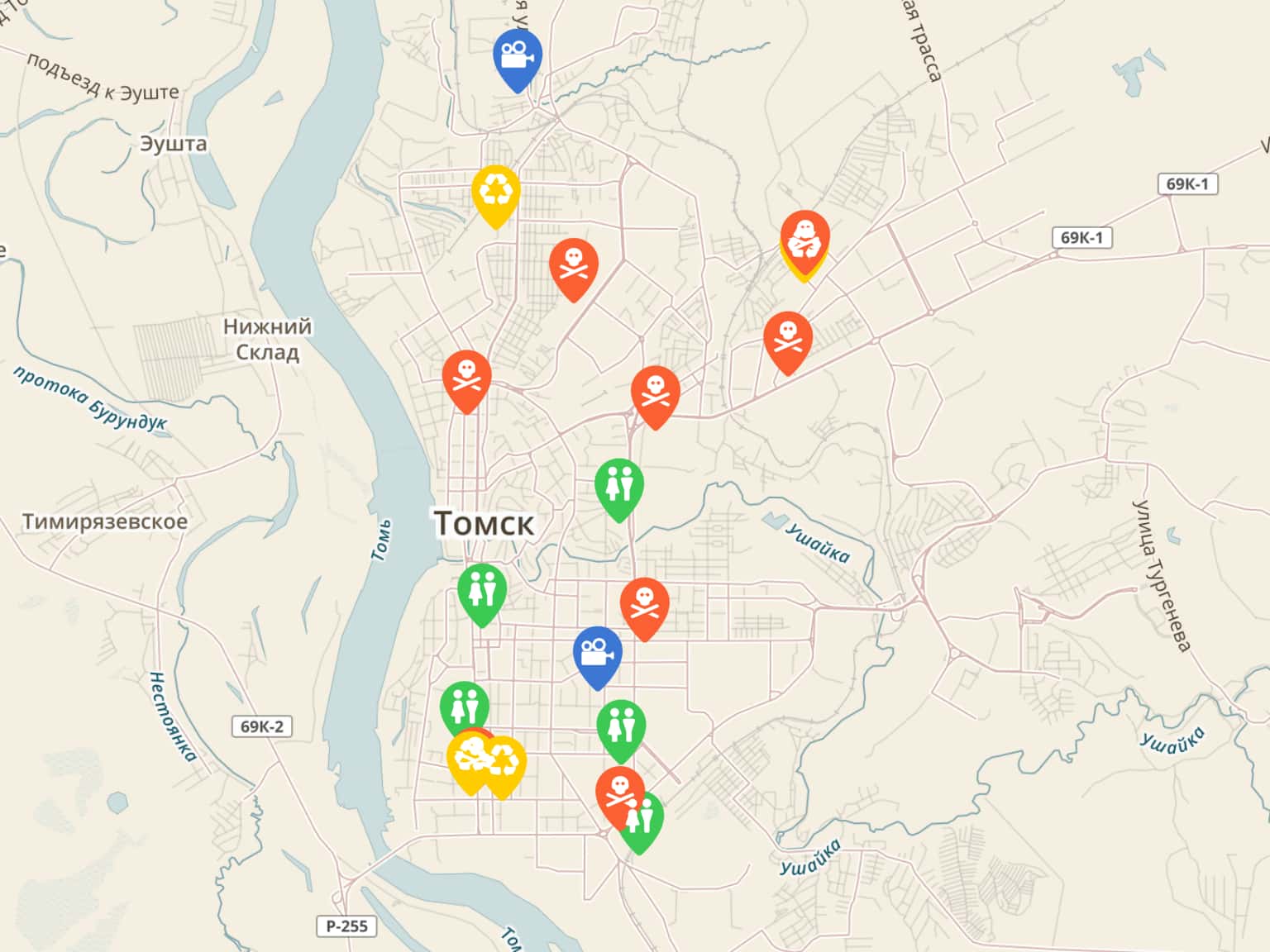The width and height of the screenshot is (1270, 952).
Task: Click the 69K-2 road shield
Action: point(261,726)
